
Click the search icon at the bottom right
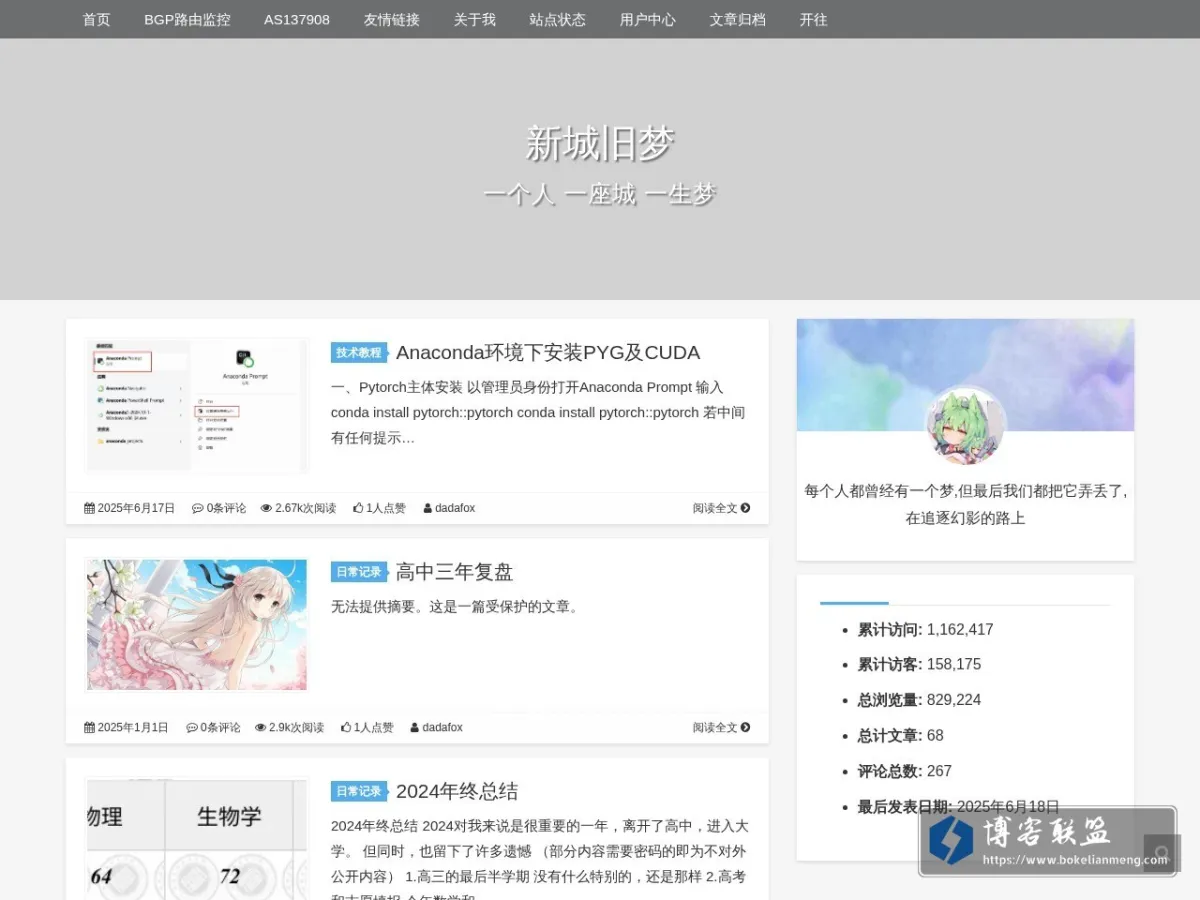(x=1161, y=854)
